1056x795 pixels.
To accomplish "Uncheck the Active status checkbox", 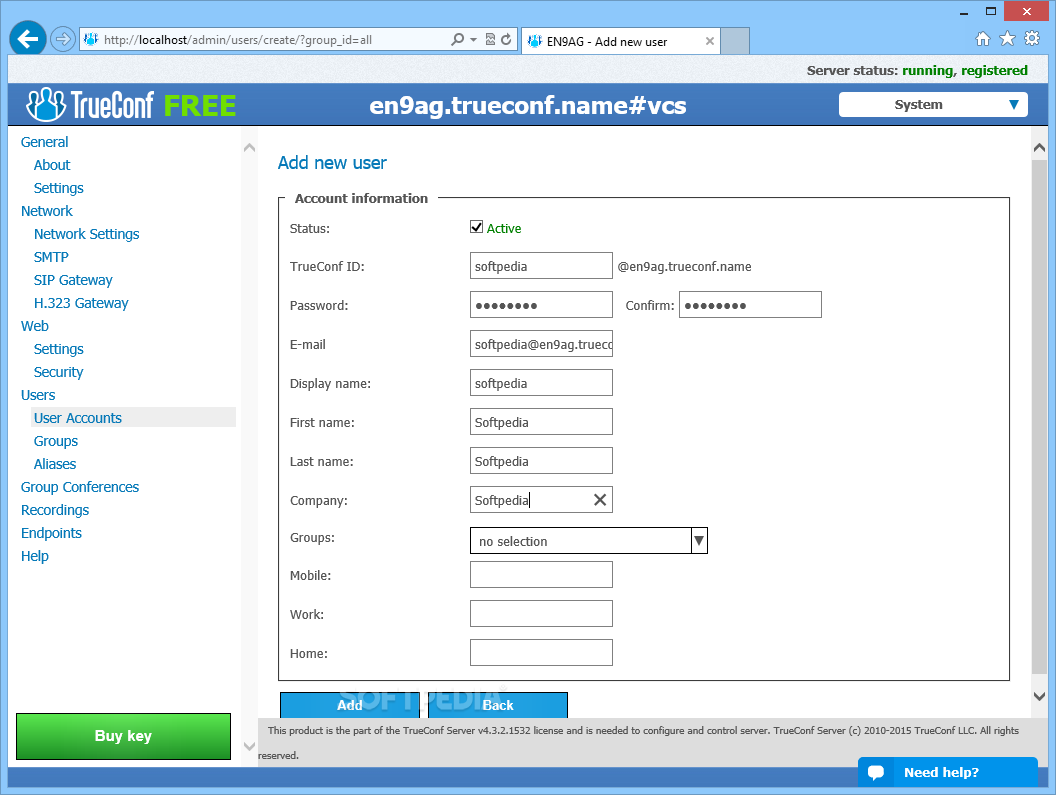I will 476,227.
